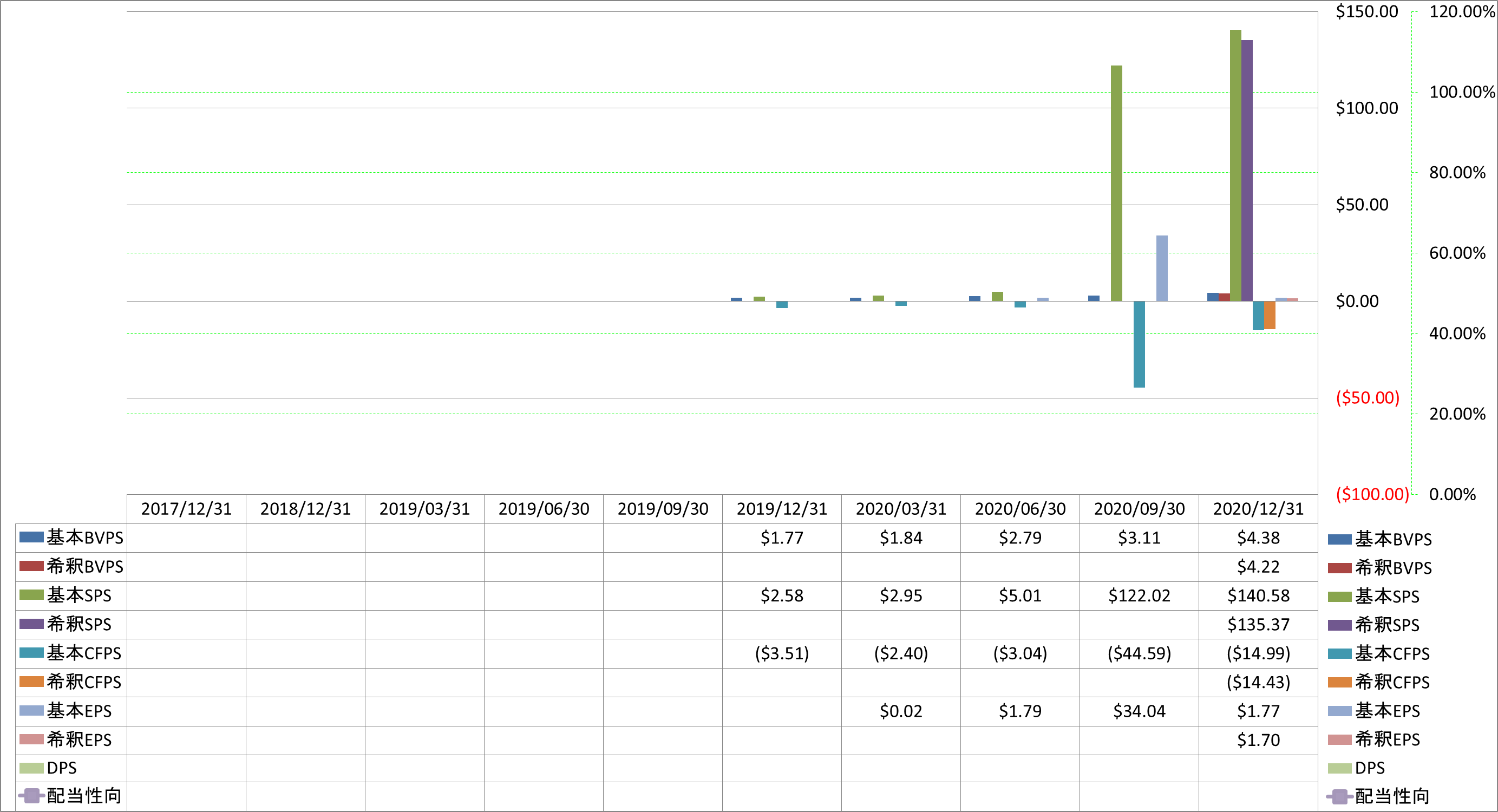Click the $4.22 希释BVPS cell
Screen dimensions: 1498x812
(1258, 567)
